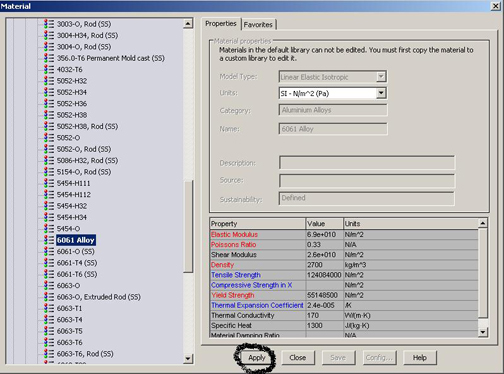Screen dimensions: 504x374
Task: Open the Units dropdown showing SI - N/m^2 (Pa)
Action: 333,93
